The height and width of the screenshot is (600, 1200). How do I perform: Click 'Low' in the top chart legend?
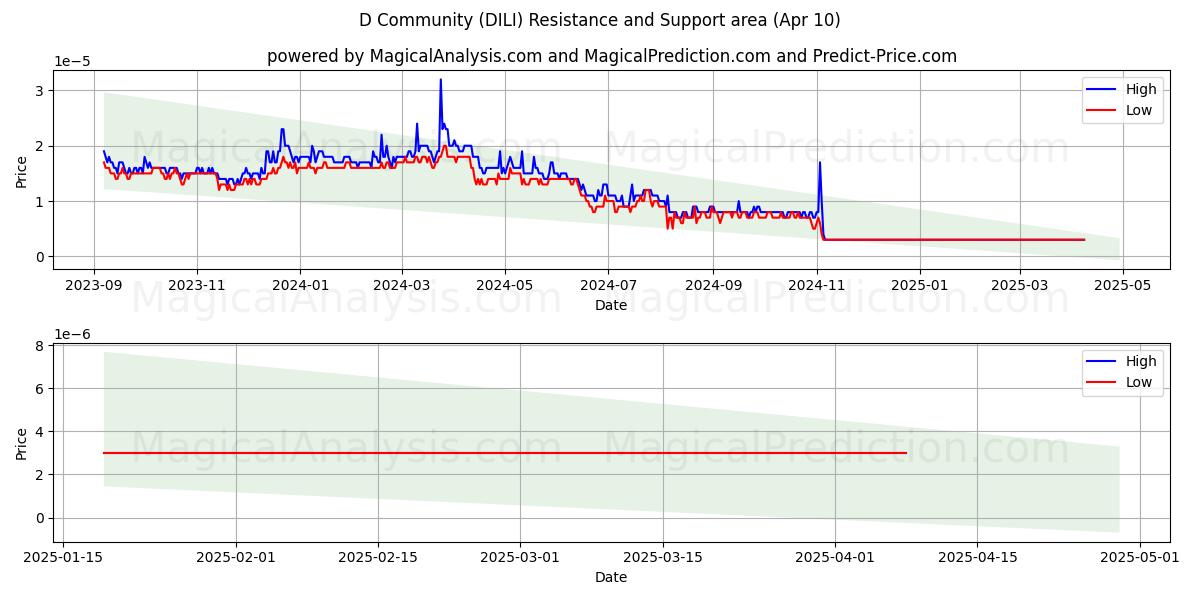1139,110
